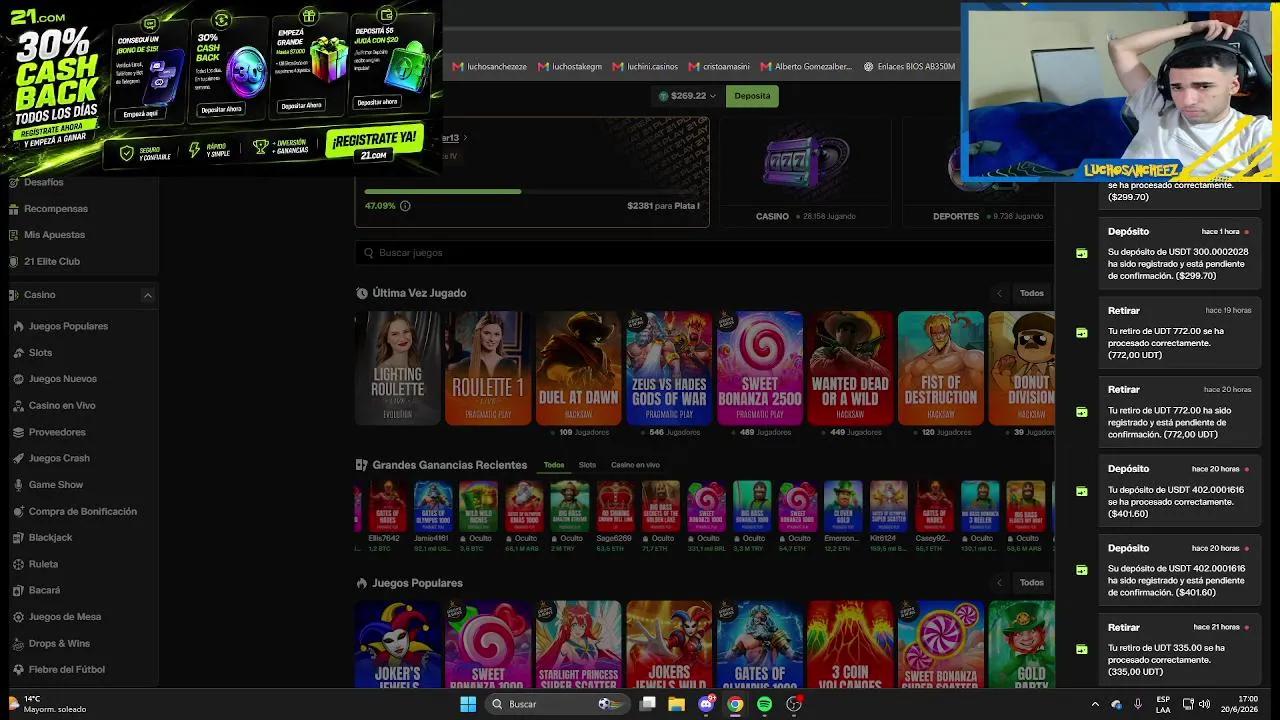Open Sweet Bonanza 2500 game thumbnail
This screenshot has width=1280, height=720.
(760, 368)
